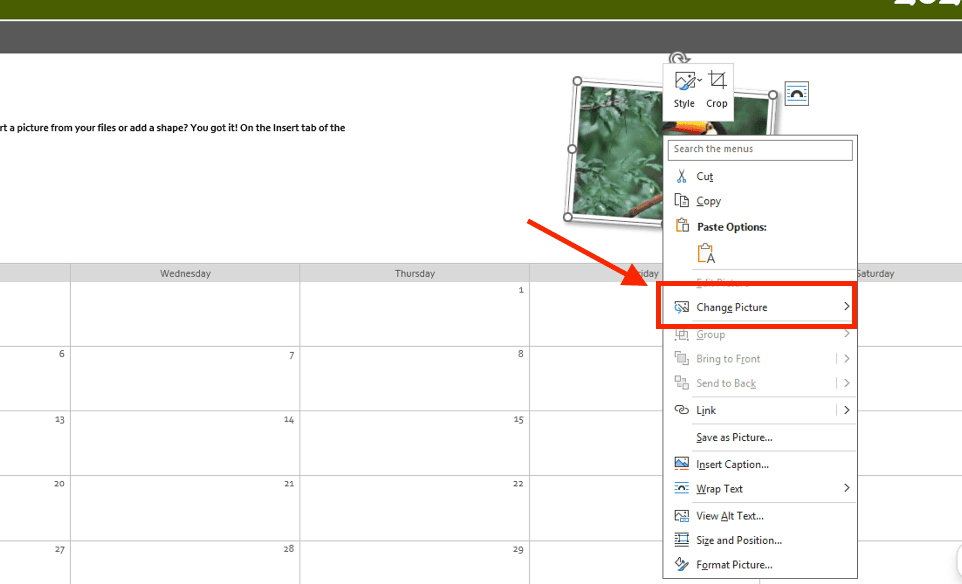Click calendar date 27 cell

(x=60, y=550)
